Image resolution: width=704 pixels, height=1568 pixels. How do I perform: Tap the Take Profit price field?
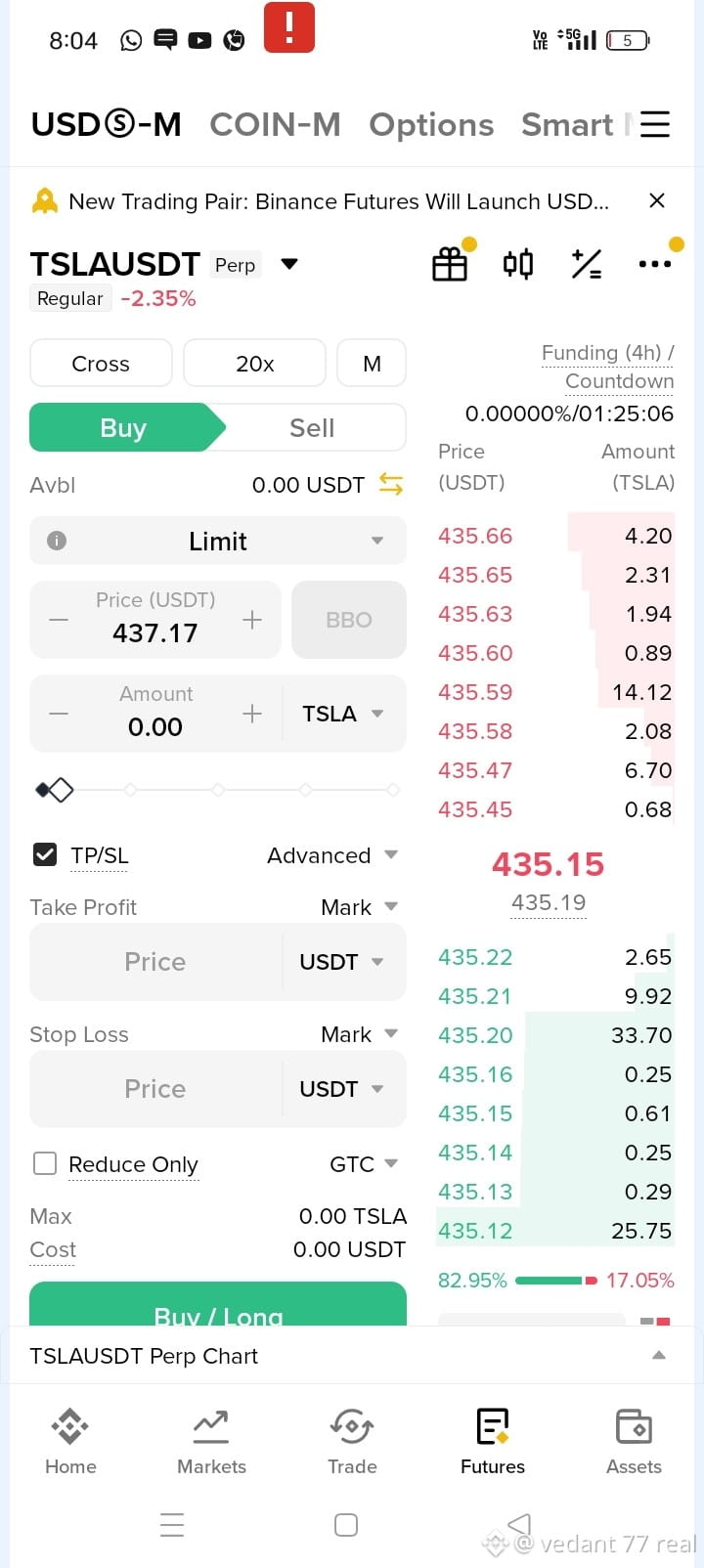(155, 962)
